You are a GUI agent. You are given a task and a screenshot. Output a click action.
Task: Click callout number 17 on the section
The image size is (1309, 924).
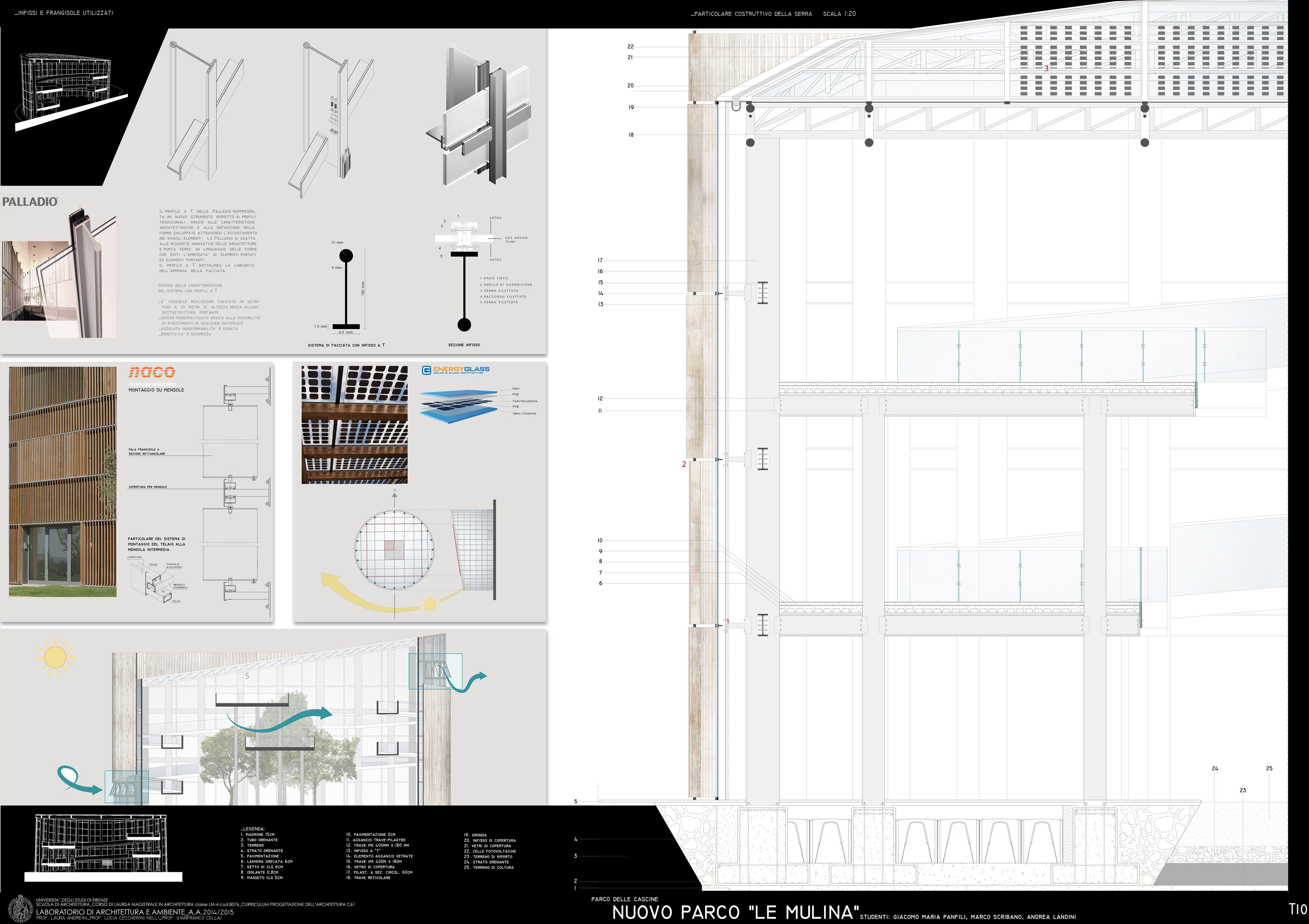click(x=600, y=261)
